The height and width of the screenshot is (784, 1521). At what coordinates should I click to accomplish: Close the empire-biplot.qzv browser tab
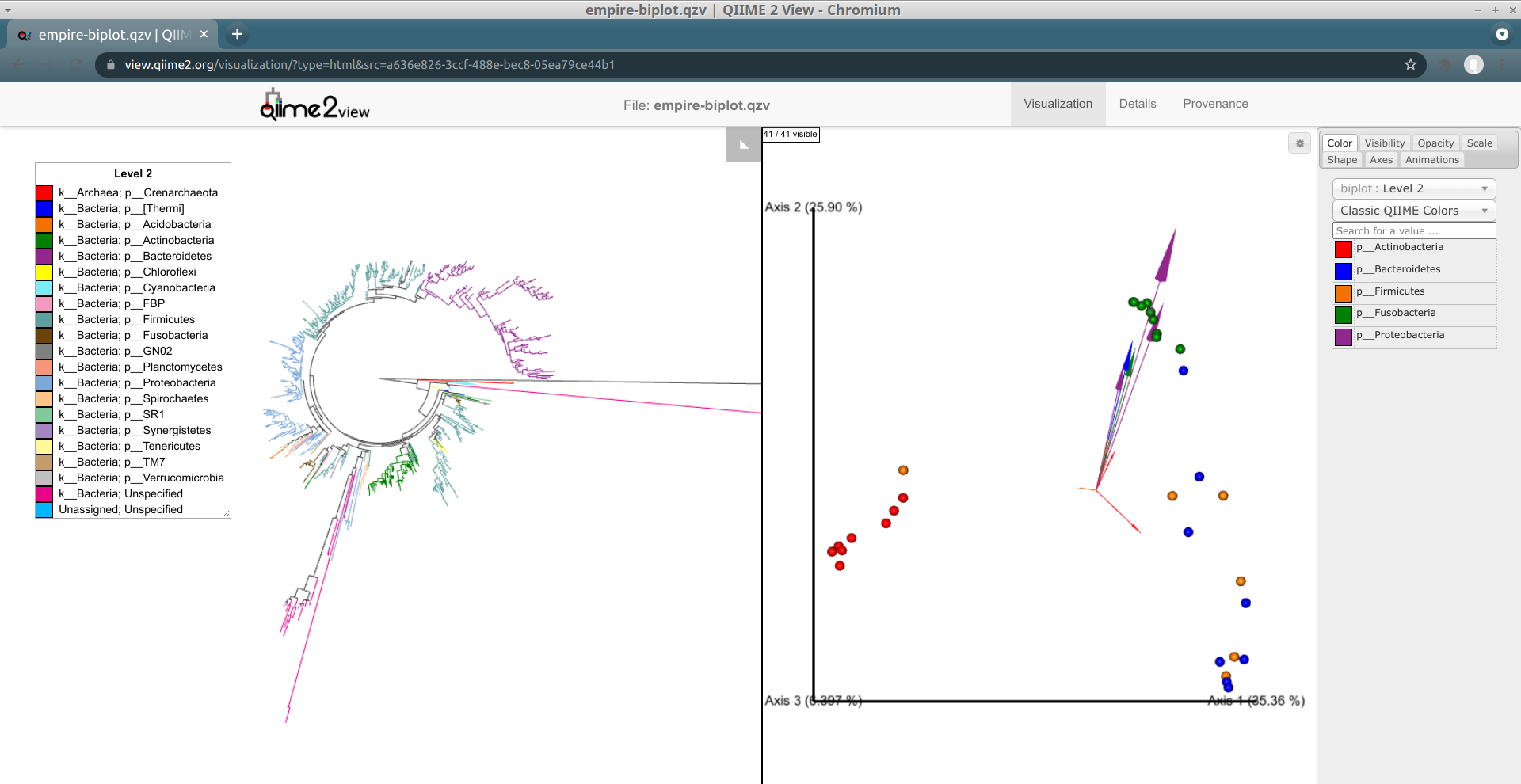(204, 34)
